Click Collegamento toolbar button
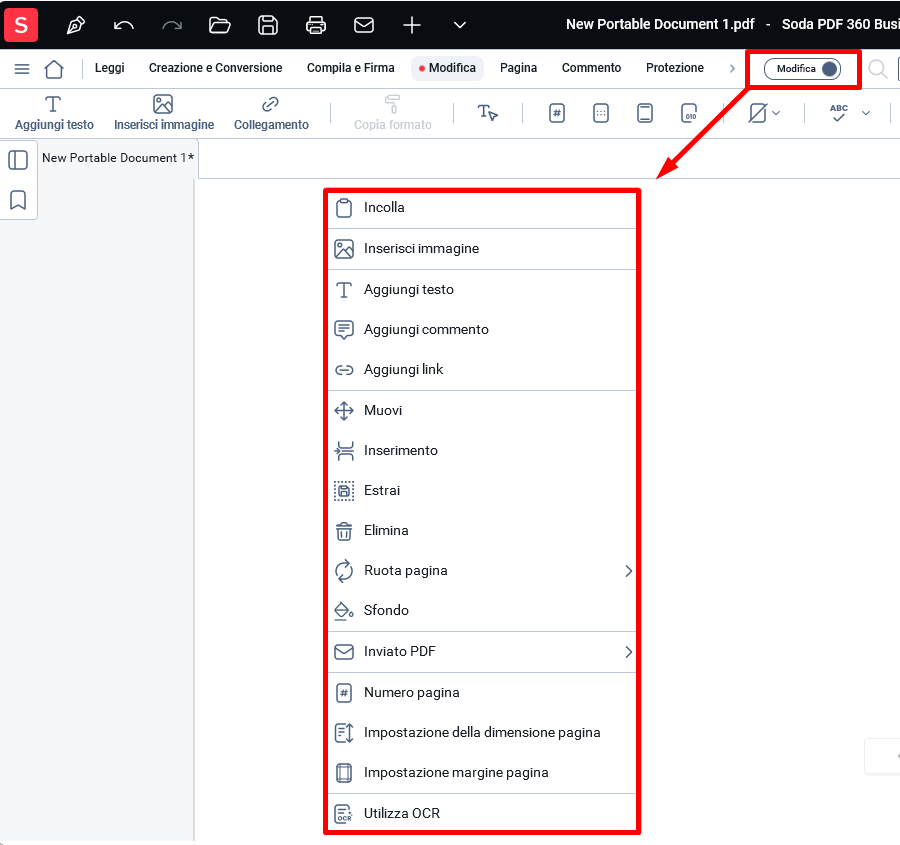 (x=271, y=113)
